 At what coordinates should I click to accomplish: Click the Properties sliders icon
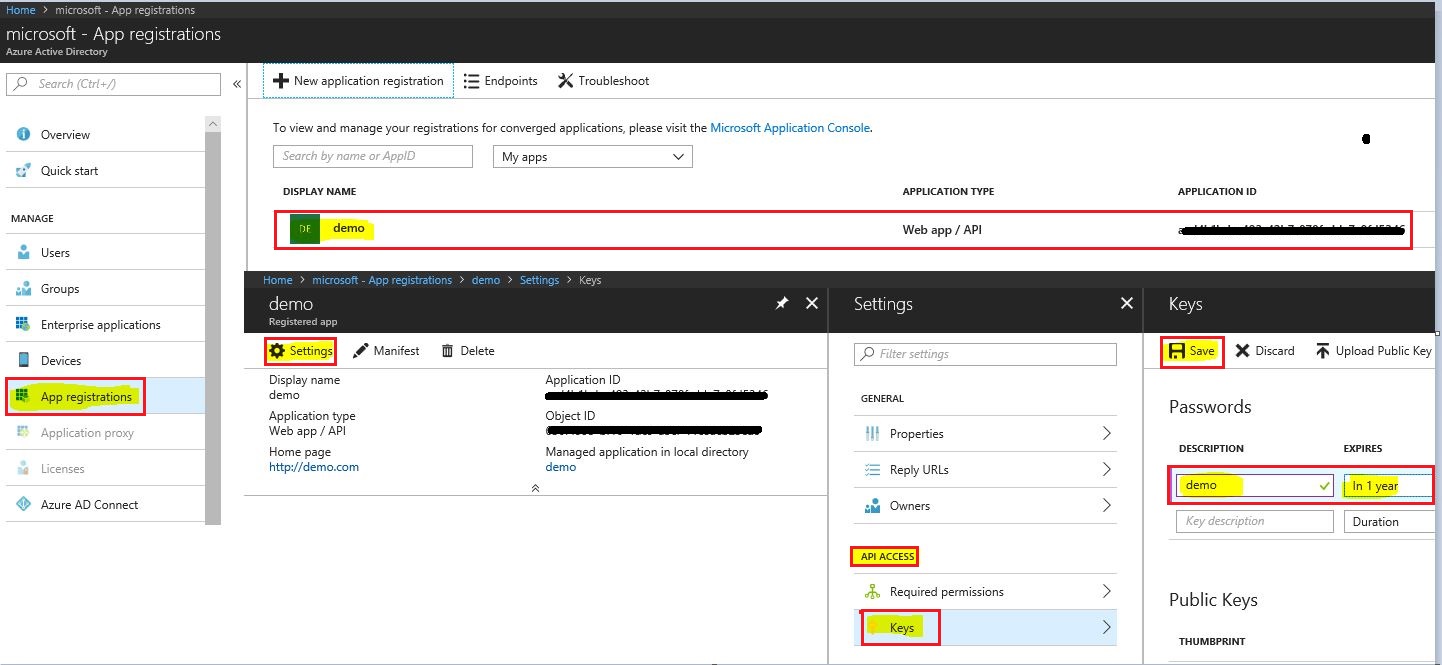872,434
